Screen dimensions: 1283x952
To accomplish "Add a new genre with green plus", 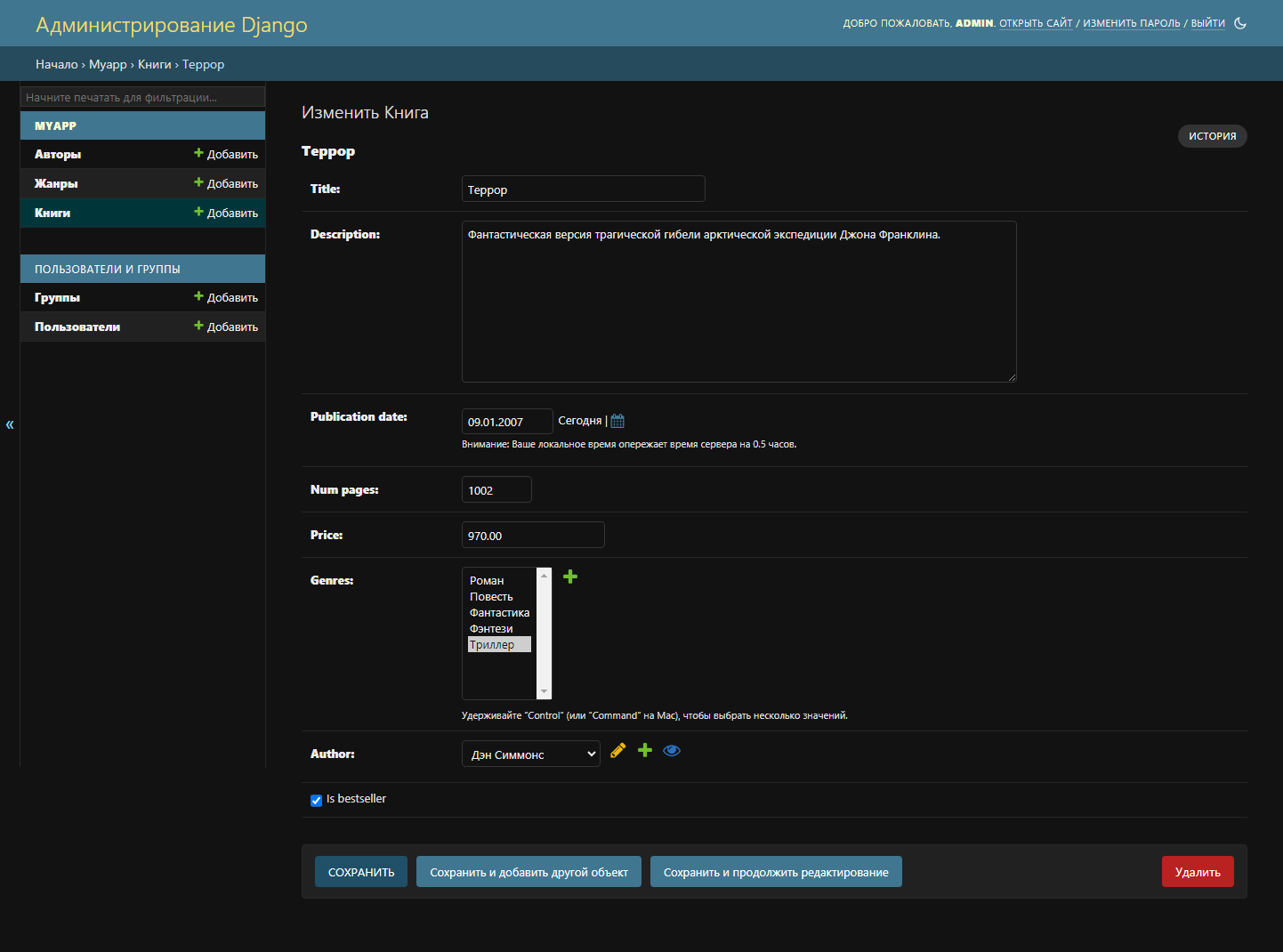I will (570, 577).
